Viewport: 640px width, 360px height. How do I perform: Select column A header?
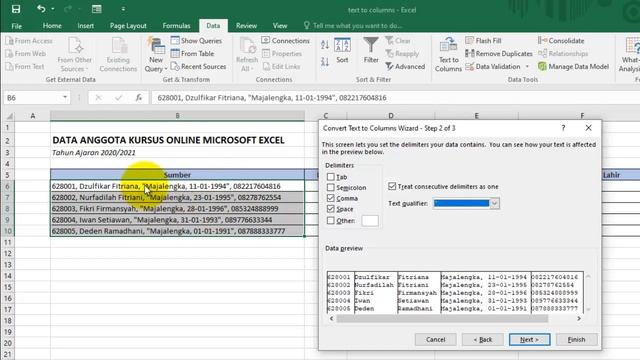point(33,116)
